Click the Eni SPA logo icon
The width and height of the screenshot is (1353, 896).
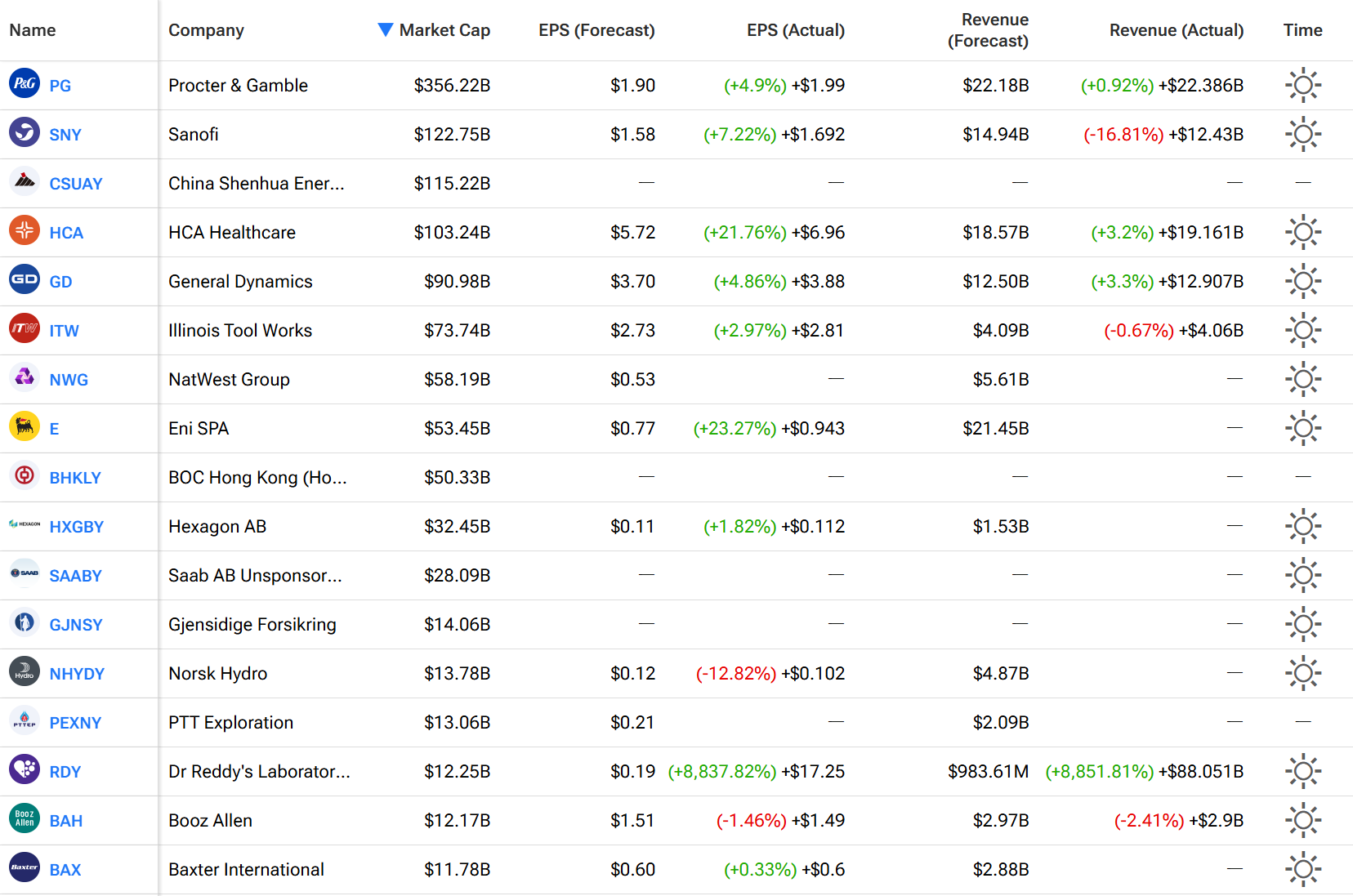click(x=25, y=426)
